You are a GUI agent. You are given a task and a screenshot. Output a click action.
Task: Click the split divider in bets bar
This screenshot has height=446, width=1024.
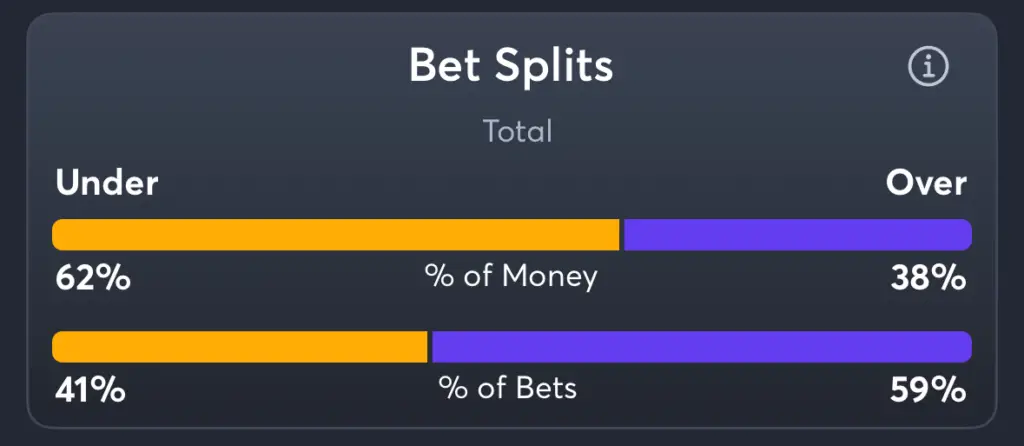click(x=430, y=347)
